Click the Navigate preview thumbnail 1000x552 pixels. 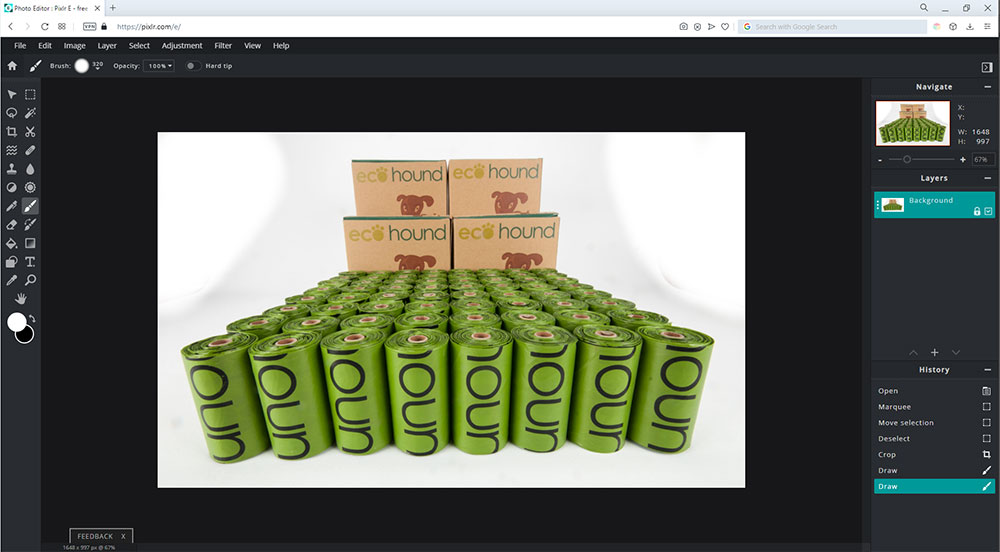(x=913, y=124)
